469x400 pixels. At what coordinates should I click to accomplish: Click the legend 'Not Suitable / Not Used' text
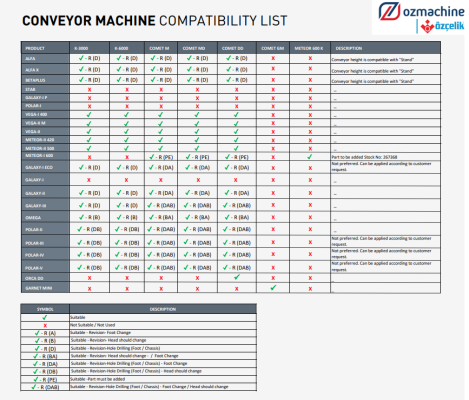click(92, 325)
